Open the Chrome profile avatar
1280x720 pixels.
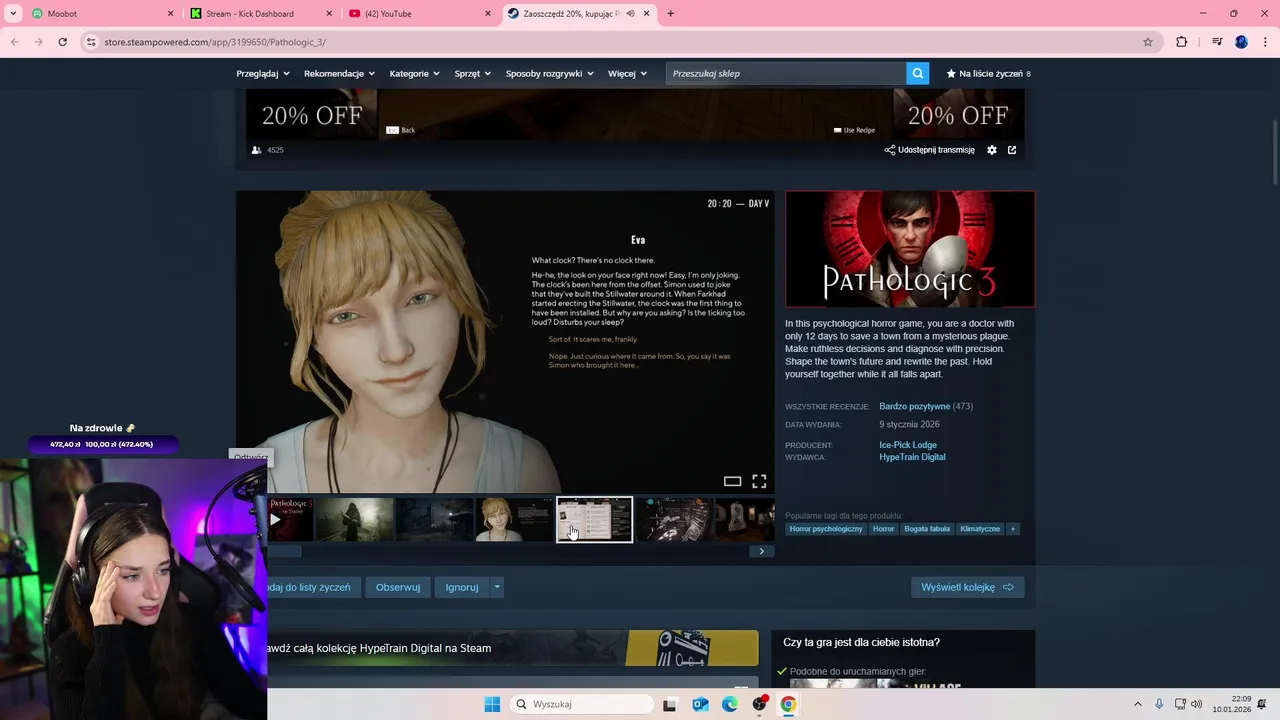point(1241,42)
